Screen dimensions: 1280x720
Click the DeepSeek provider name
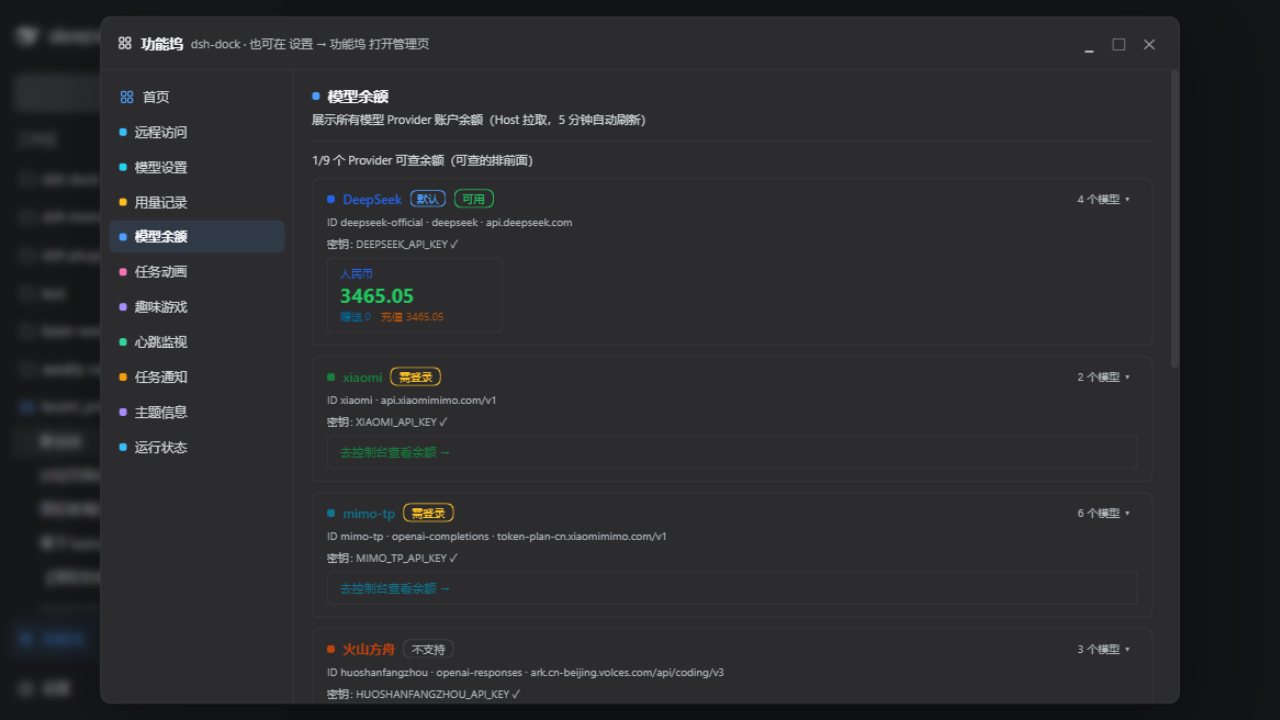click(372, 199)
